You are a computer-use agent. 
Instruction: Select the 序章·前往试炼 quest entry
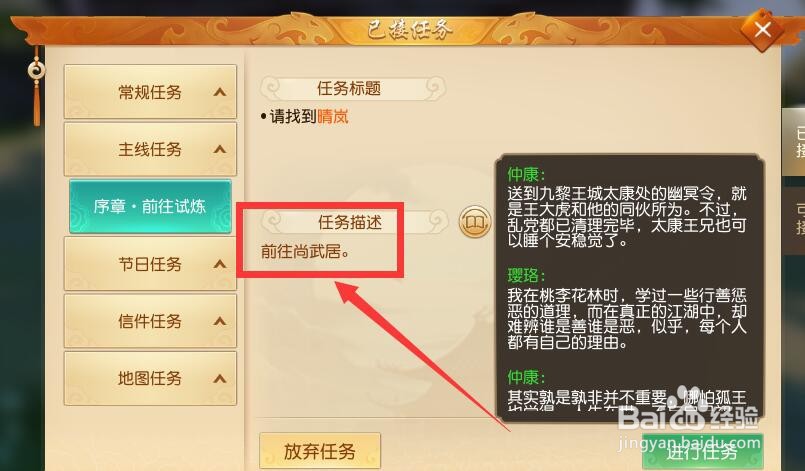click(x=150, y=206)
